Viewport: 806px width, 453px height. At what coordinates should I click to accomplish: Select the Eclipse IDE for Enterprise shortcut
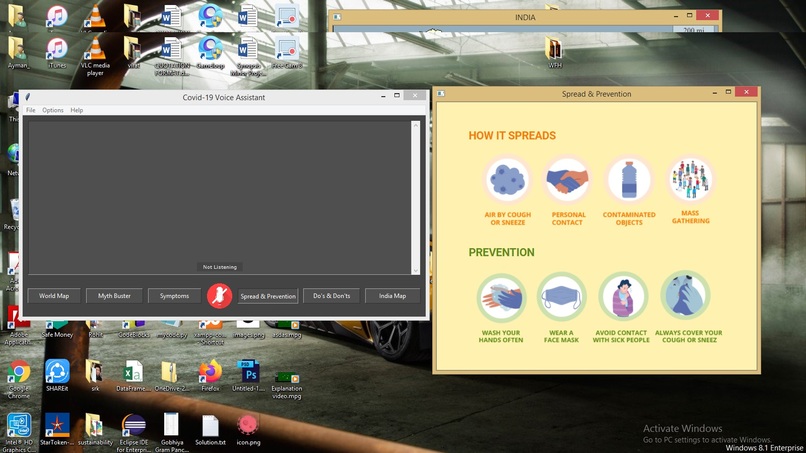[x=133, y=432]
